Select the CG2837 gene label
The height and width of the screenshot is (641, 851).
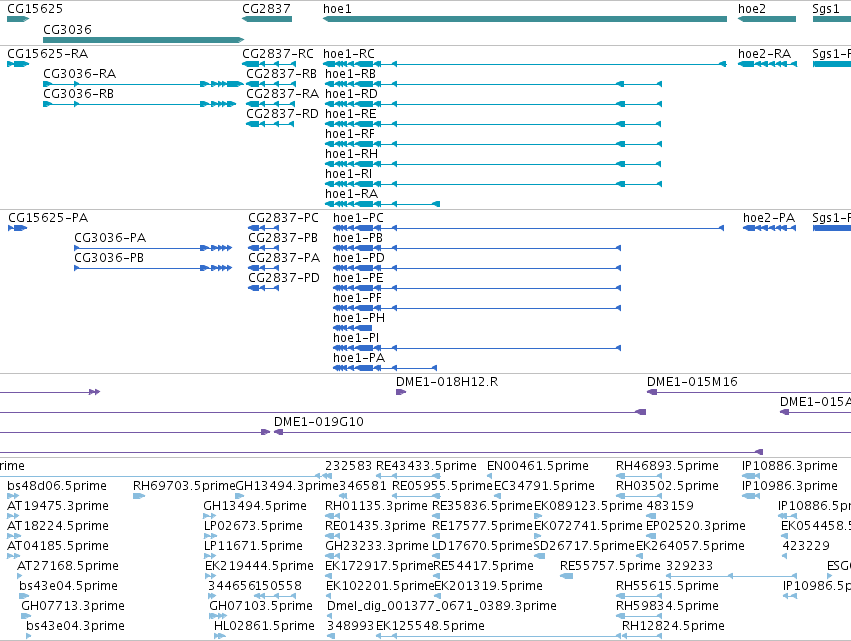tap(266, 9)
